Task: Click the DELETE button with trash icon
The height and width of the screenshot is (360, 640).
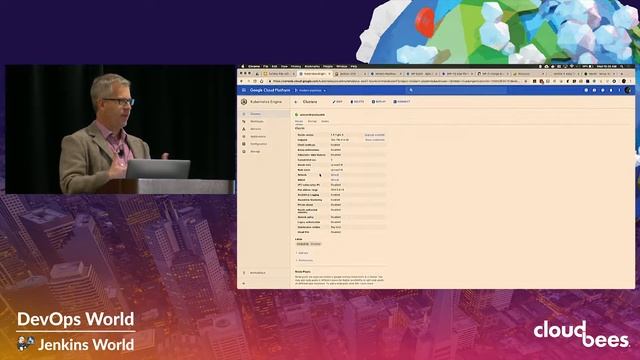Action: coord(357,102)
